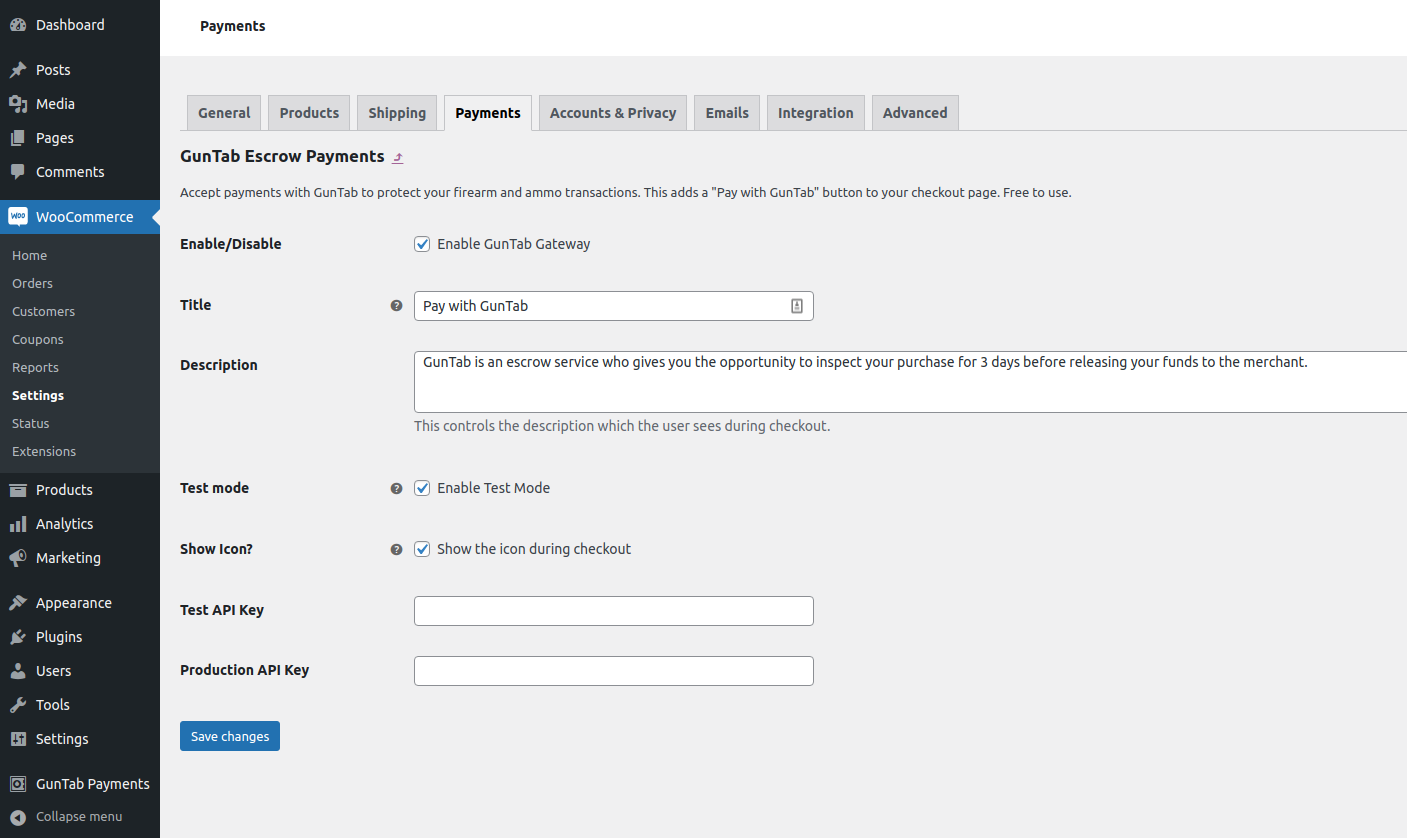Open WooCommerce Home submenu link
This screenshot has width=1407, height=838.
pos(30,256)
